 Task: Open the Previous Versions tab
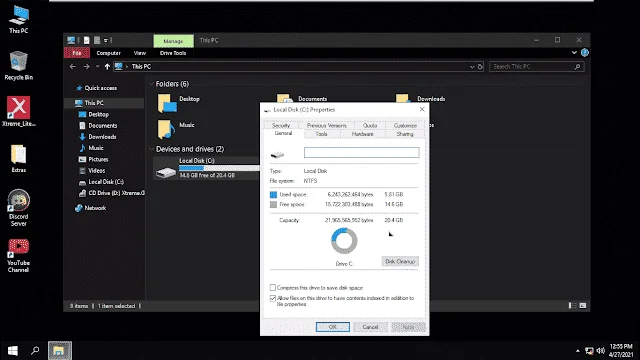click(327, 126)
